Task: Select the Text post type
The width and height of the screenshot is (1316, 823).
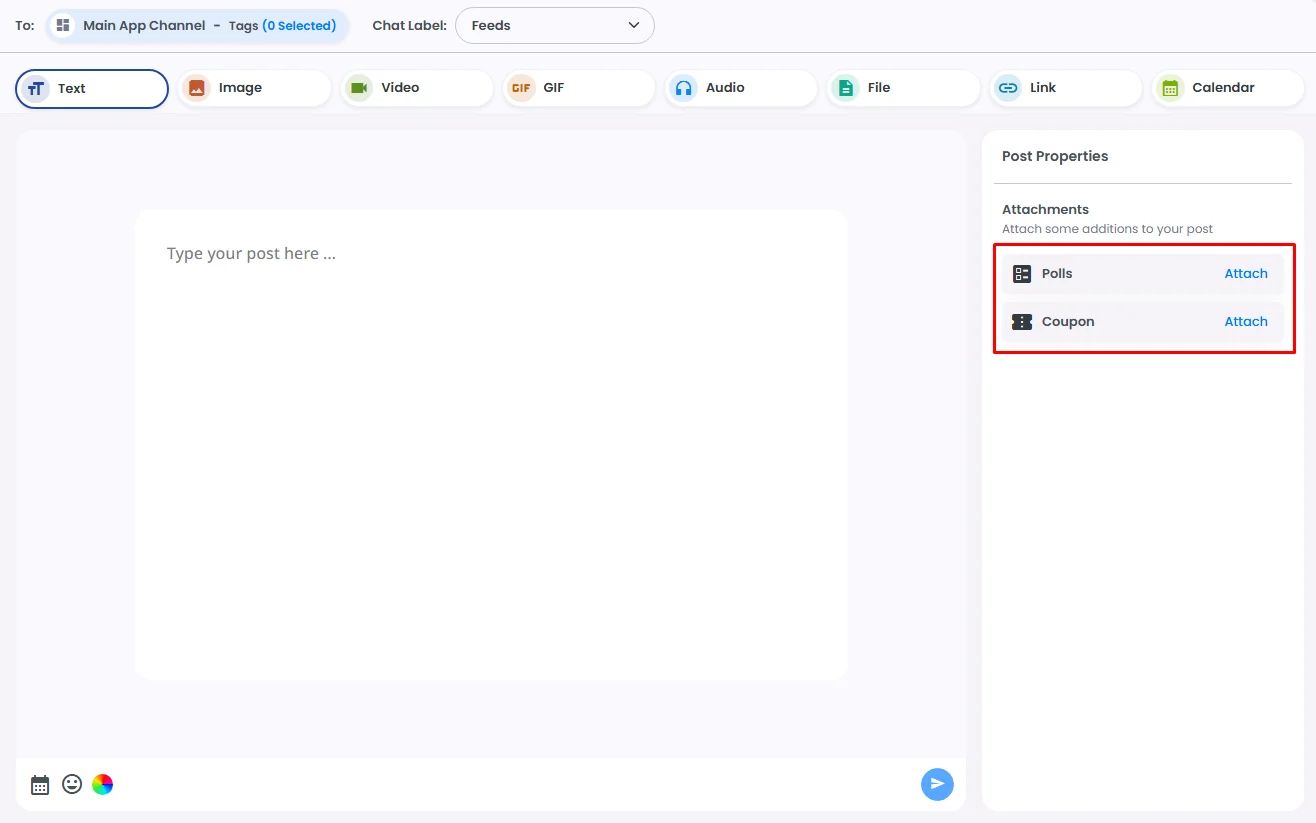Action: (92, 88)
